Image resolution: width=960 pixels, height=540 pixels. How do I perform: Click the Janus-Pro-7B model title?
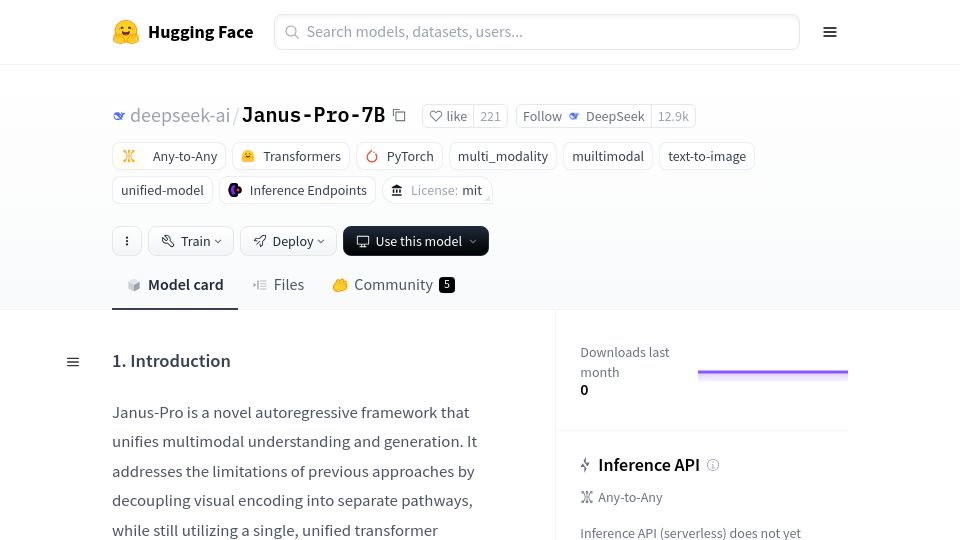click(313, 115)
